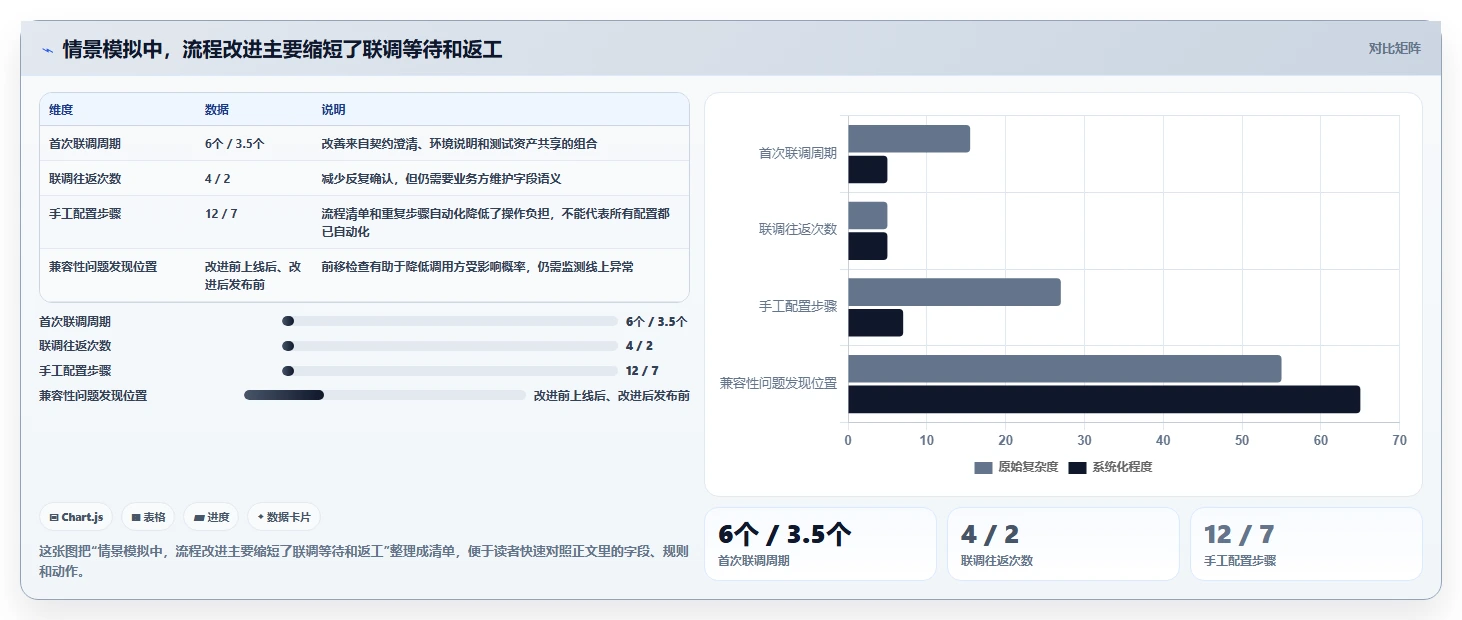Click gray 原始复杂度 bar for 手工配置步骤

(x=954, y=292)
